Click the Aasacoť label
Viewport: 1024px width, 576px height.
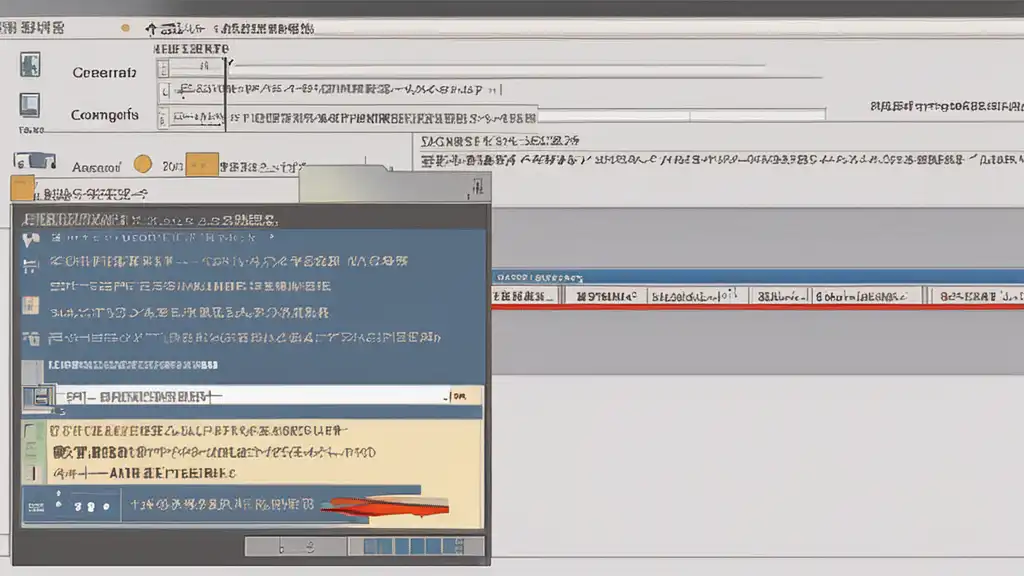click(96, 167)
